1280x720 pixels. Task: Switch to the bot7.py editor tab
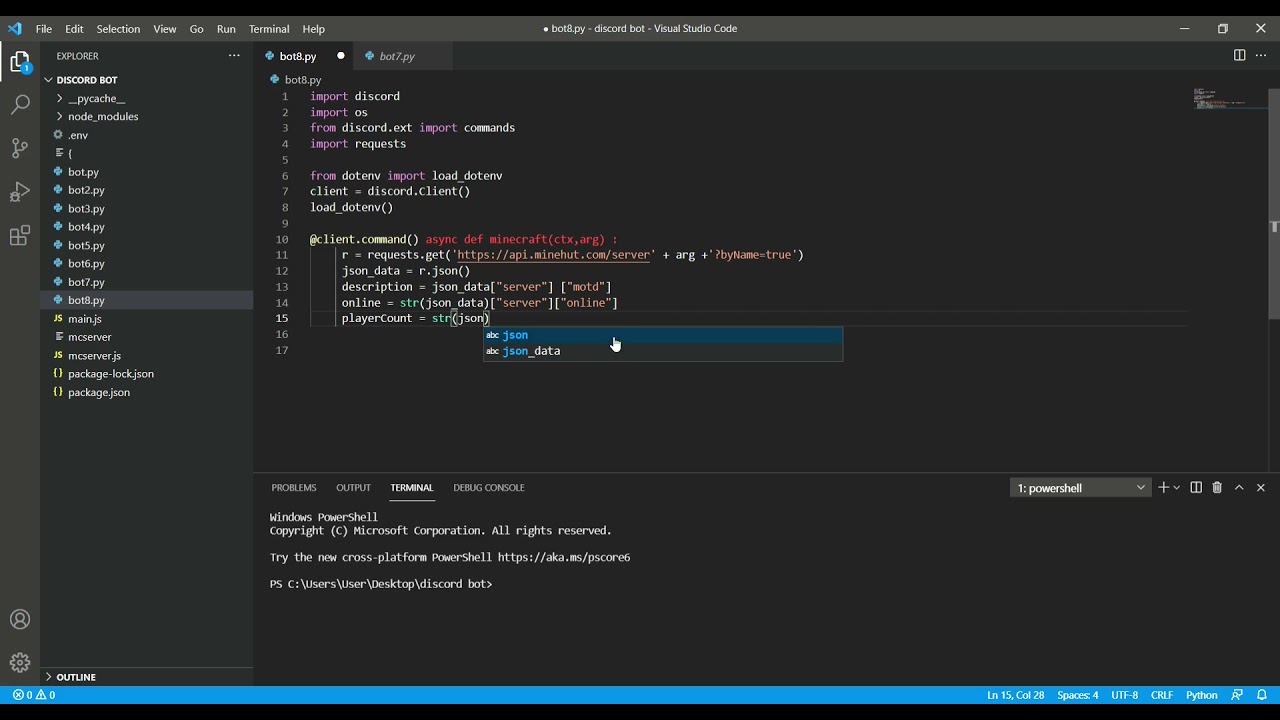(397, 56)
